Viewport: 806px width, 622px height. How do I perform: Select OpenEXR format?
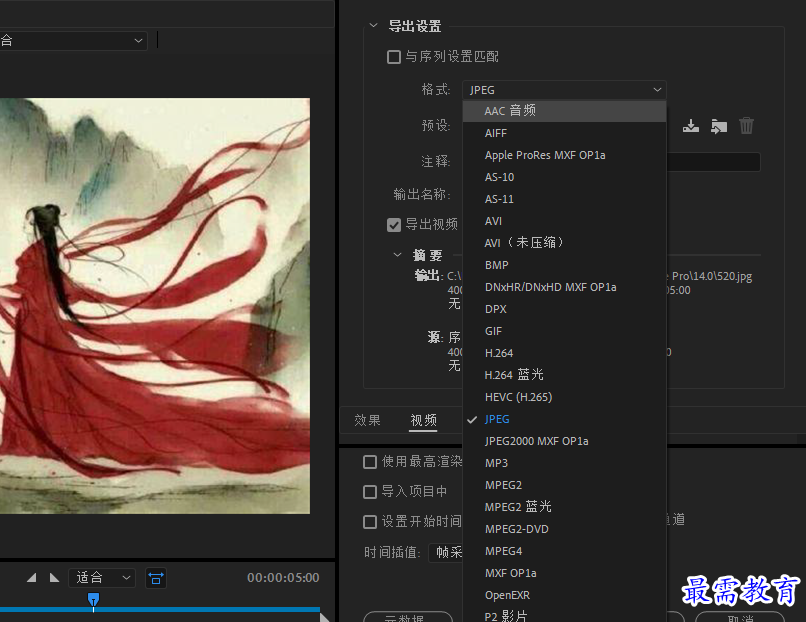point(564,595)
